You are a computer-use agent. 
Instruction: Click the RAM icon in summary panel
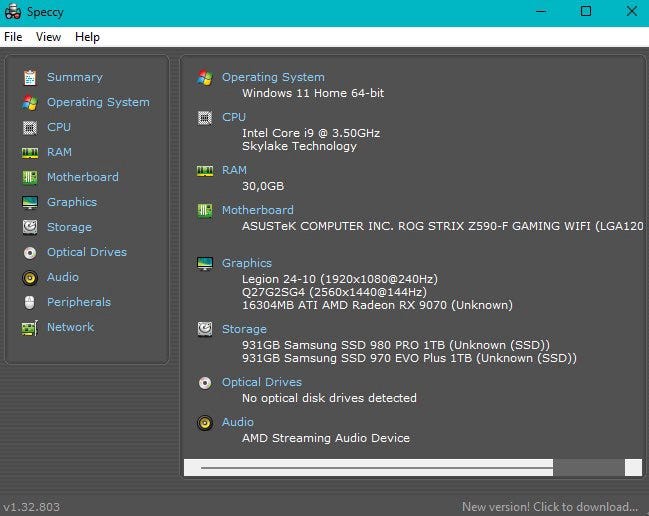click(205, 170)
